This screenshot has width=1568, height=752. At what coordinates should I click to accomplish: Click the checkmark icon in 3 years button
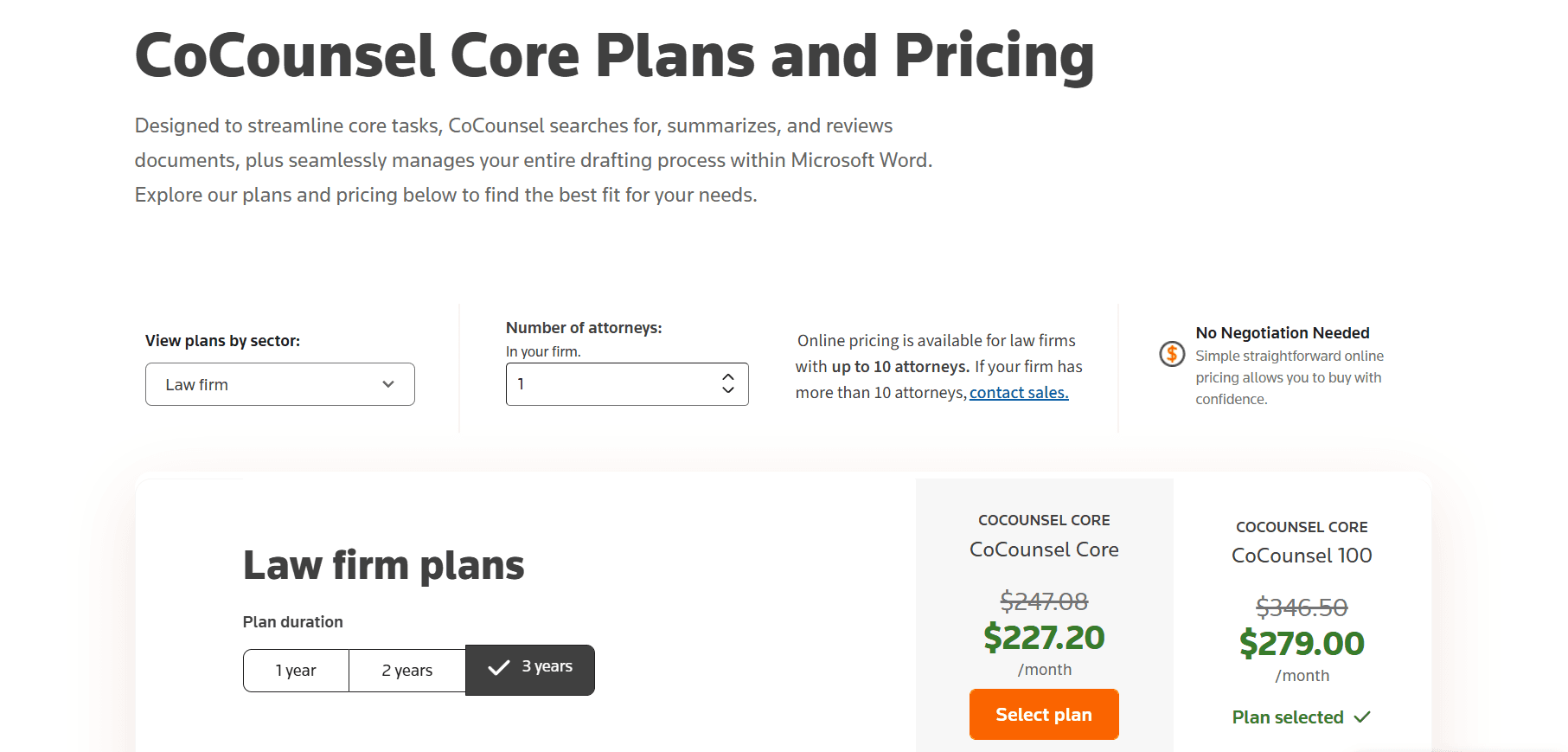coord(498,668)
